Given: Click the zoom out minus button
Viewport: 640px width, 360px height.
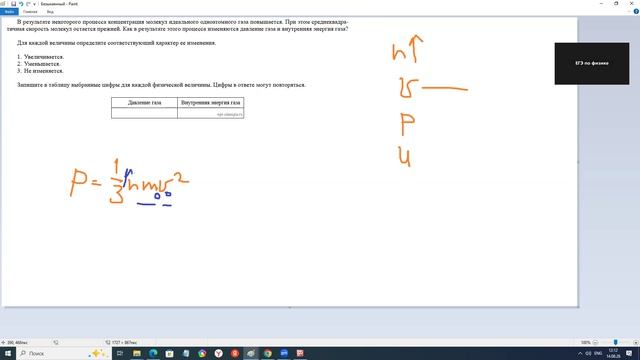Looking at the screenshot, I should 596,342.
